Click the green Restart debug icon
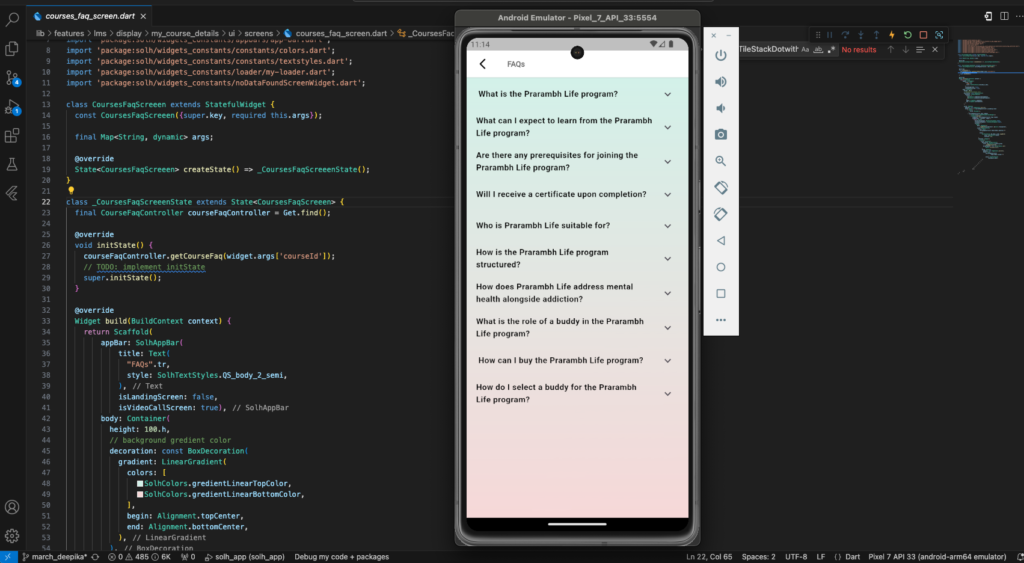This screenshot has width=1024, height=563. click(908, 35)
